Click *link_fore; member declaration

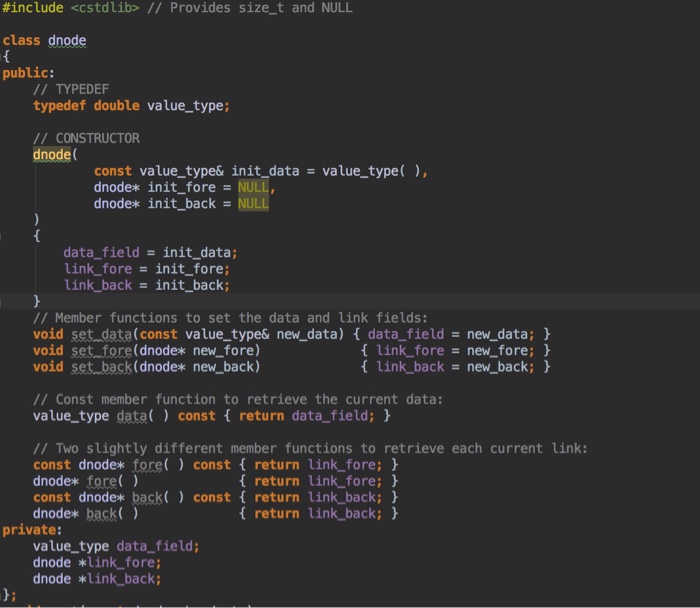[120, 563]
